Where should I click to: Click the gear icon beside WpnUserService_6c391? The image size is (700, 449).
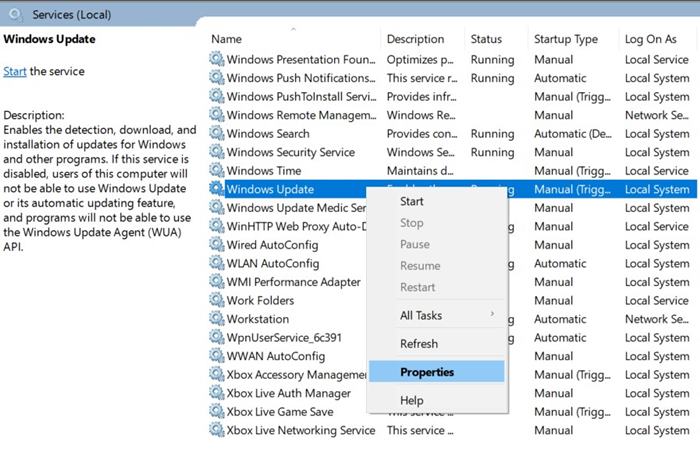(x=217, y=337)
